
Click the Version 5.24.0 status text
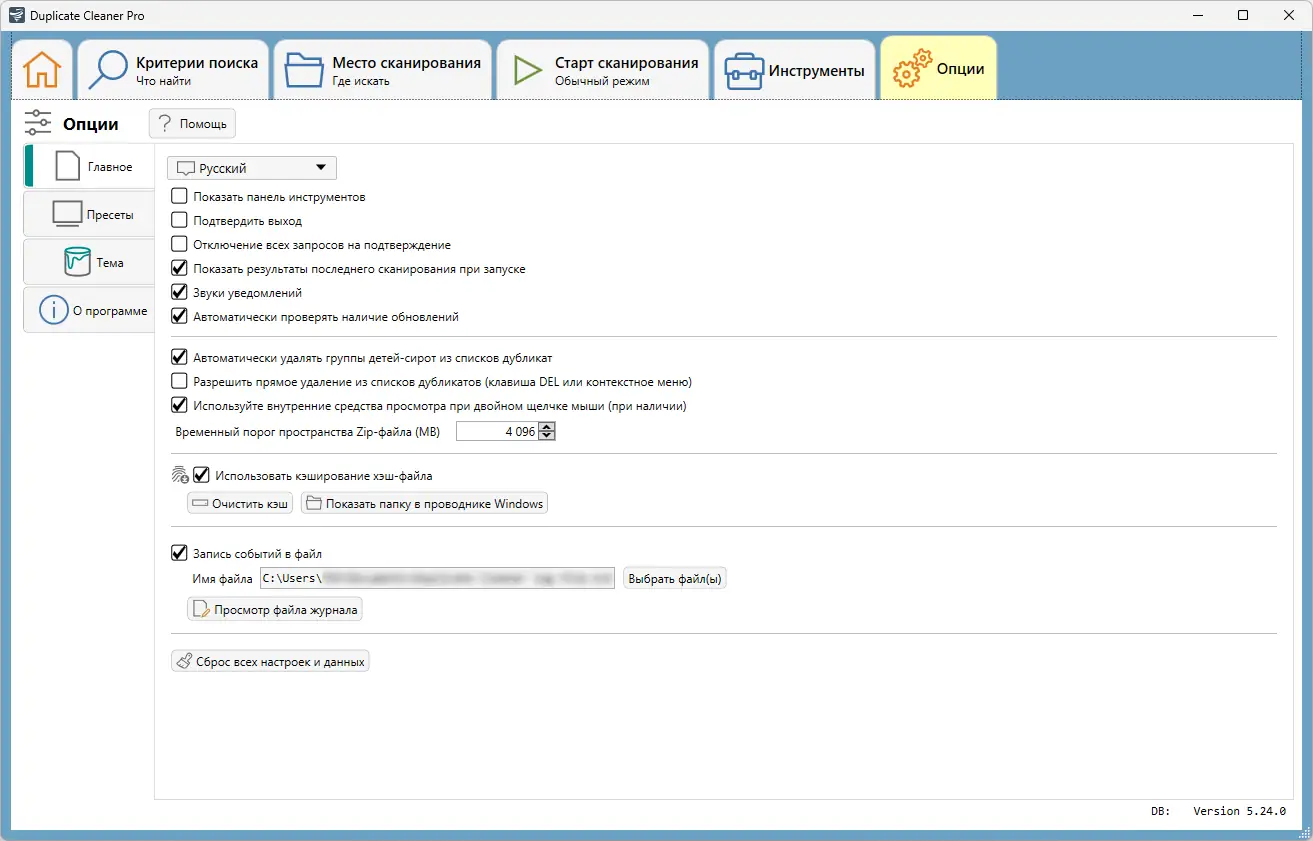(1239, 811)
